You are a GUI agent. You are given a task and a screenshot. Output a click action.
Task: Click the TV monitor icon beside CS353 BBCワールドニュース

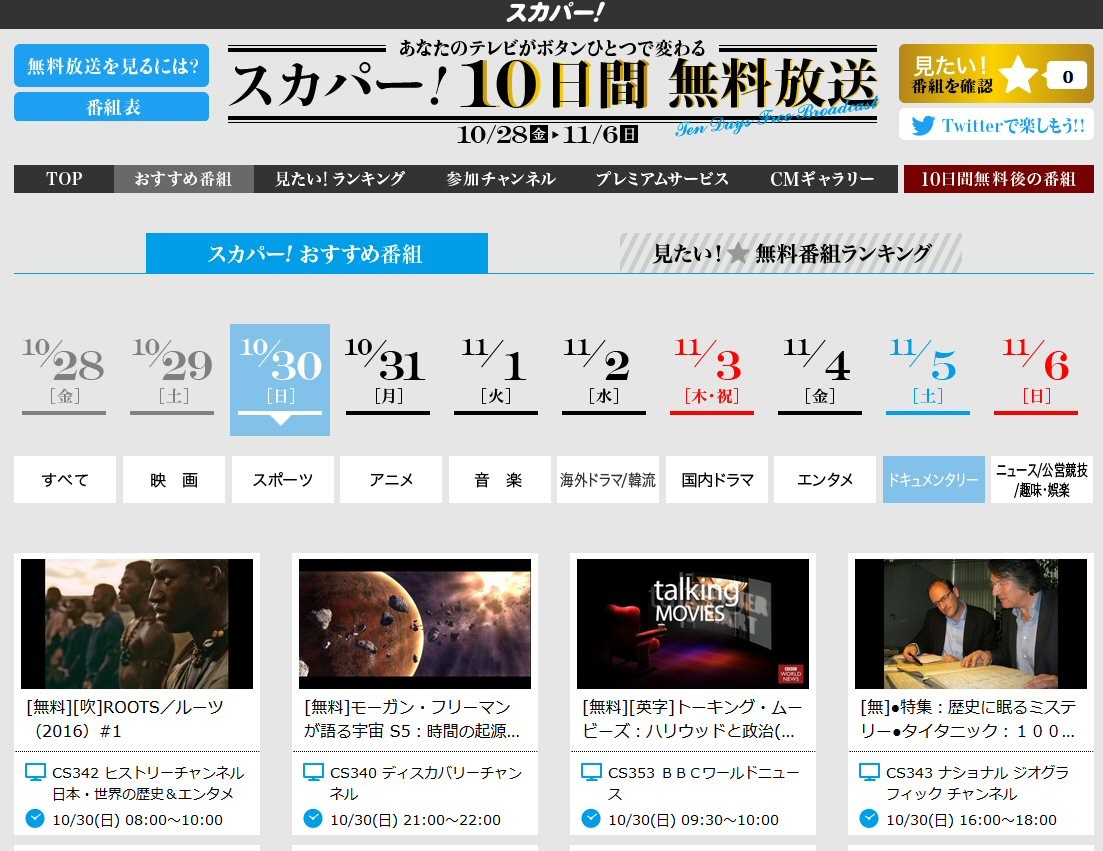pyautogui.click(x=591, y=772)
